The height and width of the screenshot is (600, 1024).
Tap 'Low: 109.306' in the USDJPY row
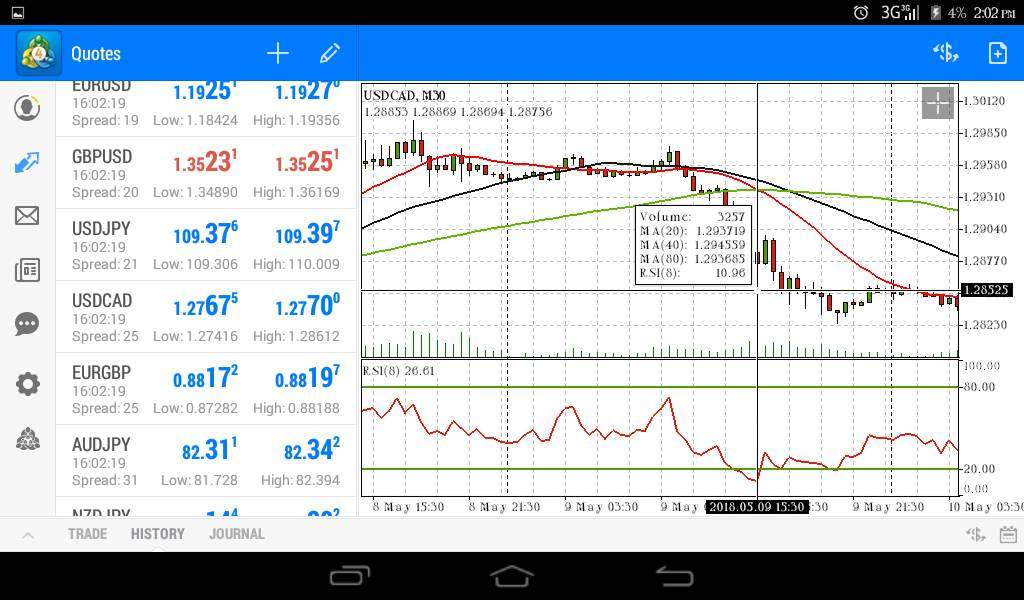coord(195,264)
